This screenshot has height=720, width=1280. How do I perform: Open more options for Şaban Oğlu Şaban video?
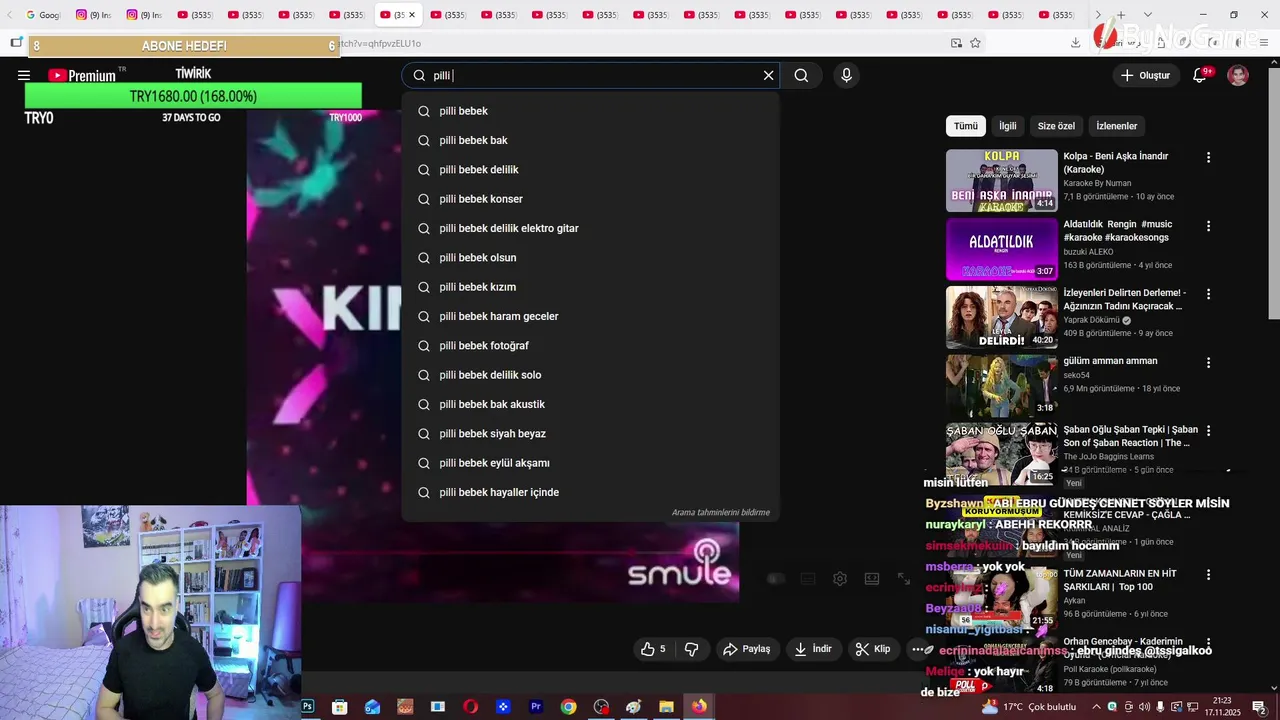(x=1208, y=431)
